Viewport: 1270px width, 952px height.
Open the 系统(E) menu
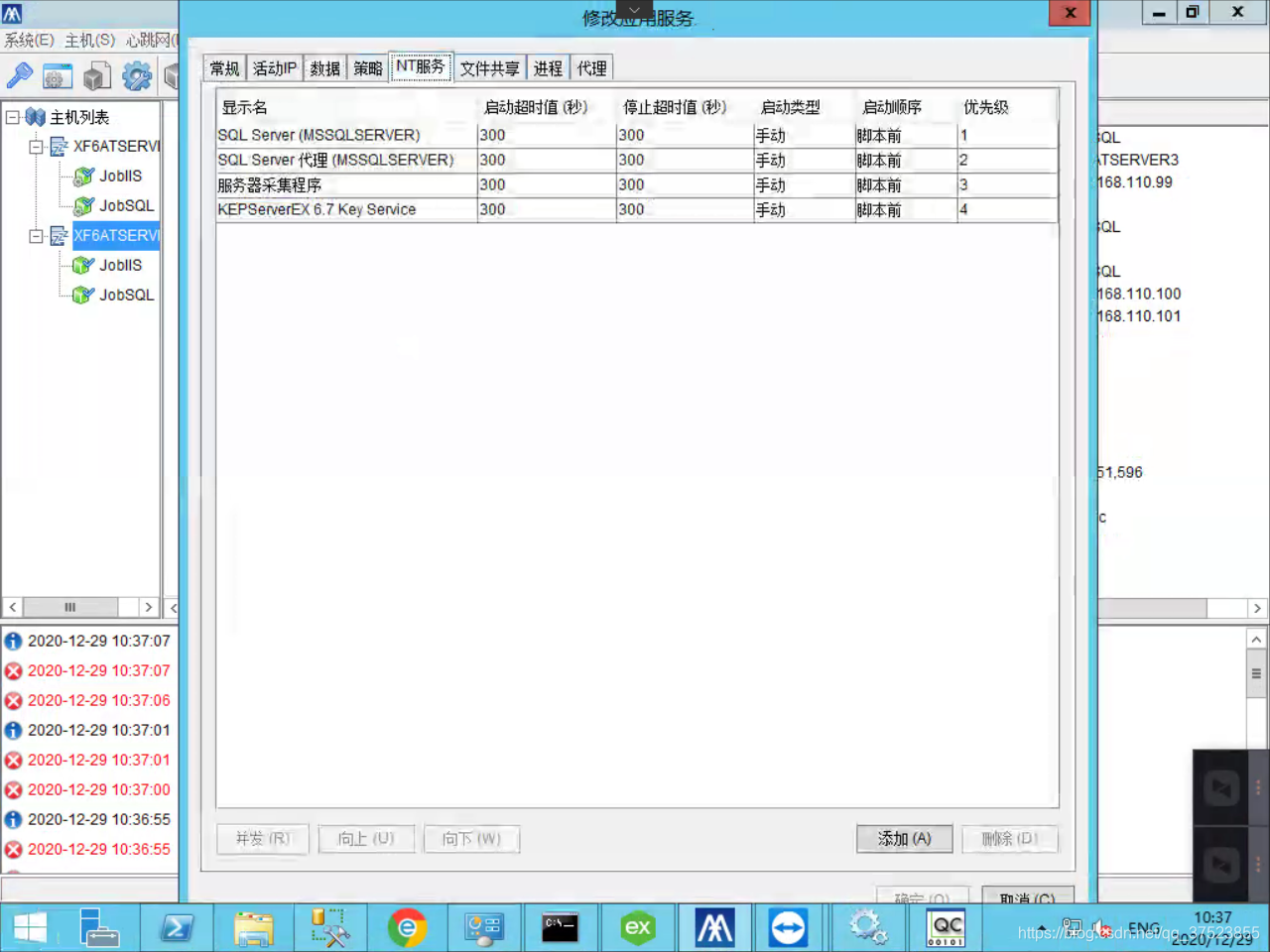pos(29,40)
